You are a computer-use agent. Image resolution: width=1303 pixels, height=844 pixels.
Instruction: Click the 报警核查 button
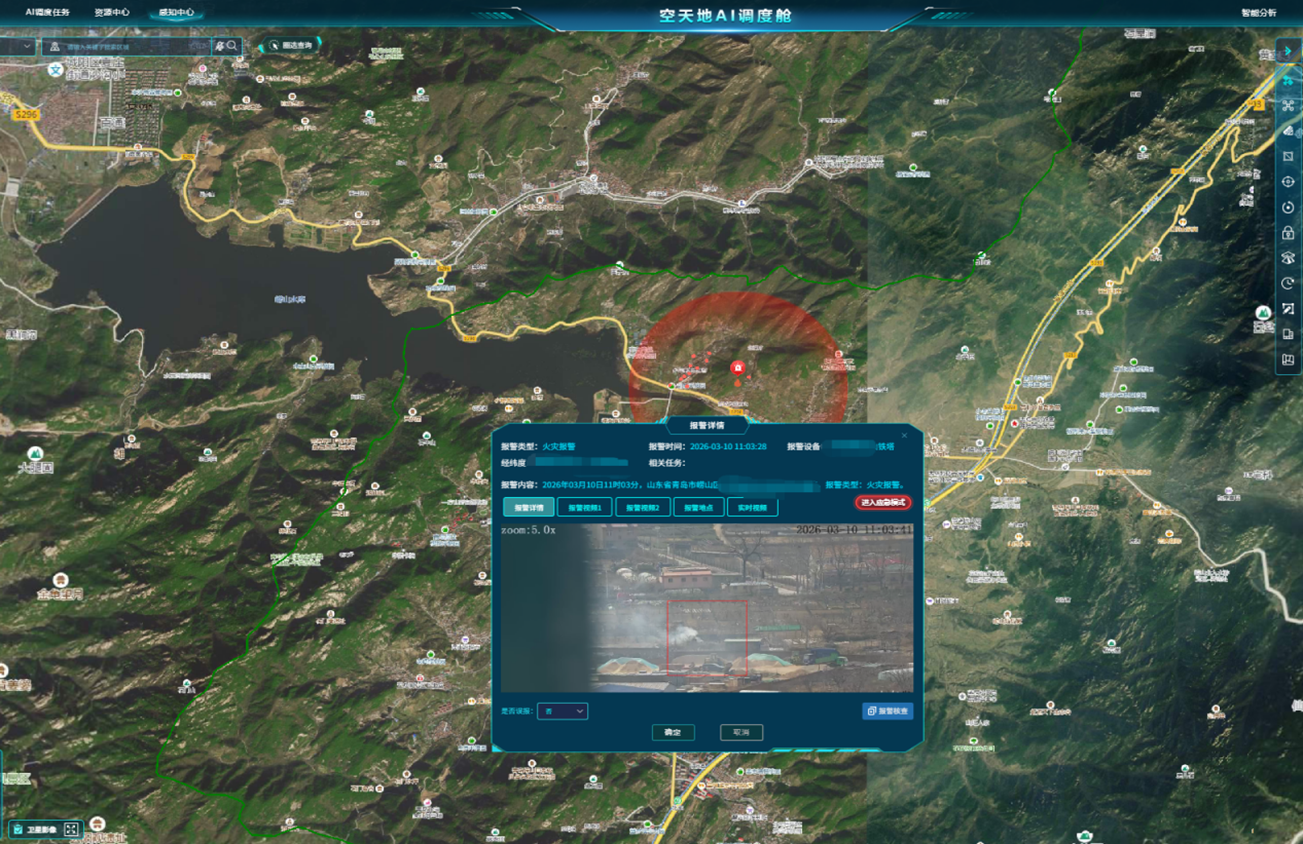887,711
